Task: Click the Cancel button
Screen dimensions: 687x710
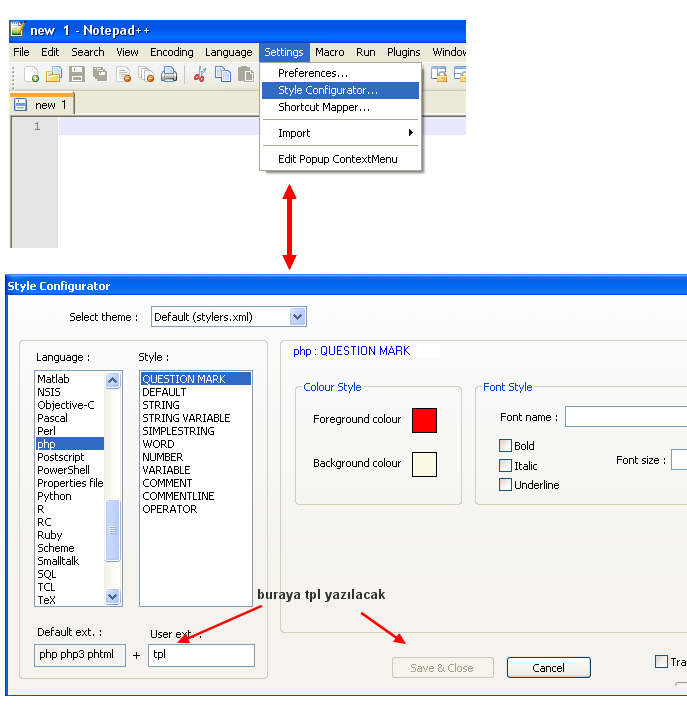Action: (x=548, y=668)
